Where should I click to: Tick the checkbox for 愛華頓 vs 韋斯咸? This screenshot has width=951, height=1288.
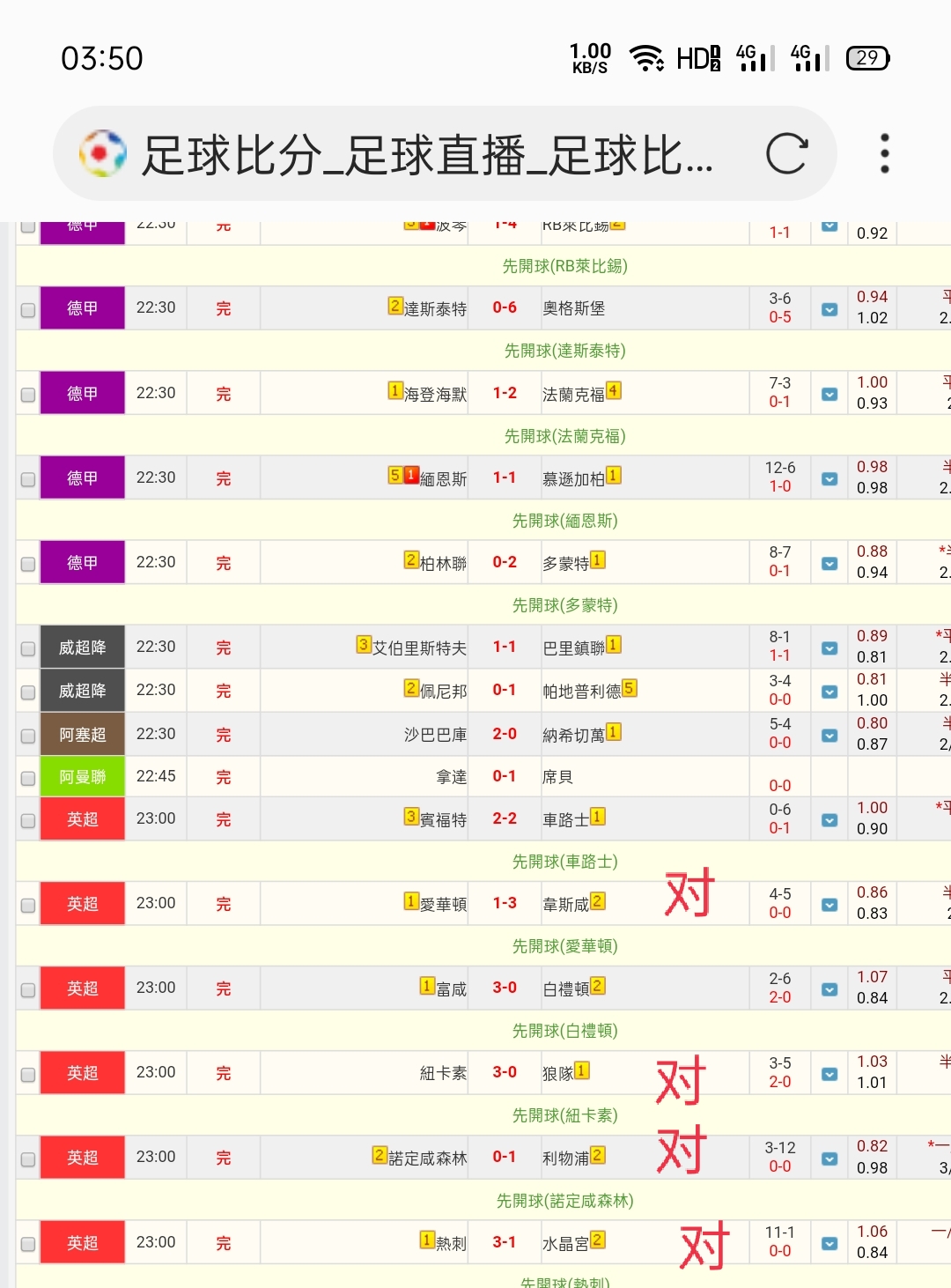(x=28, y=905)
